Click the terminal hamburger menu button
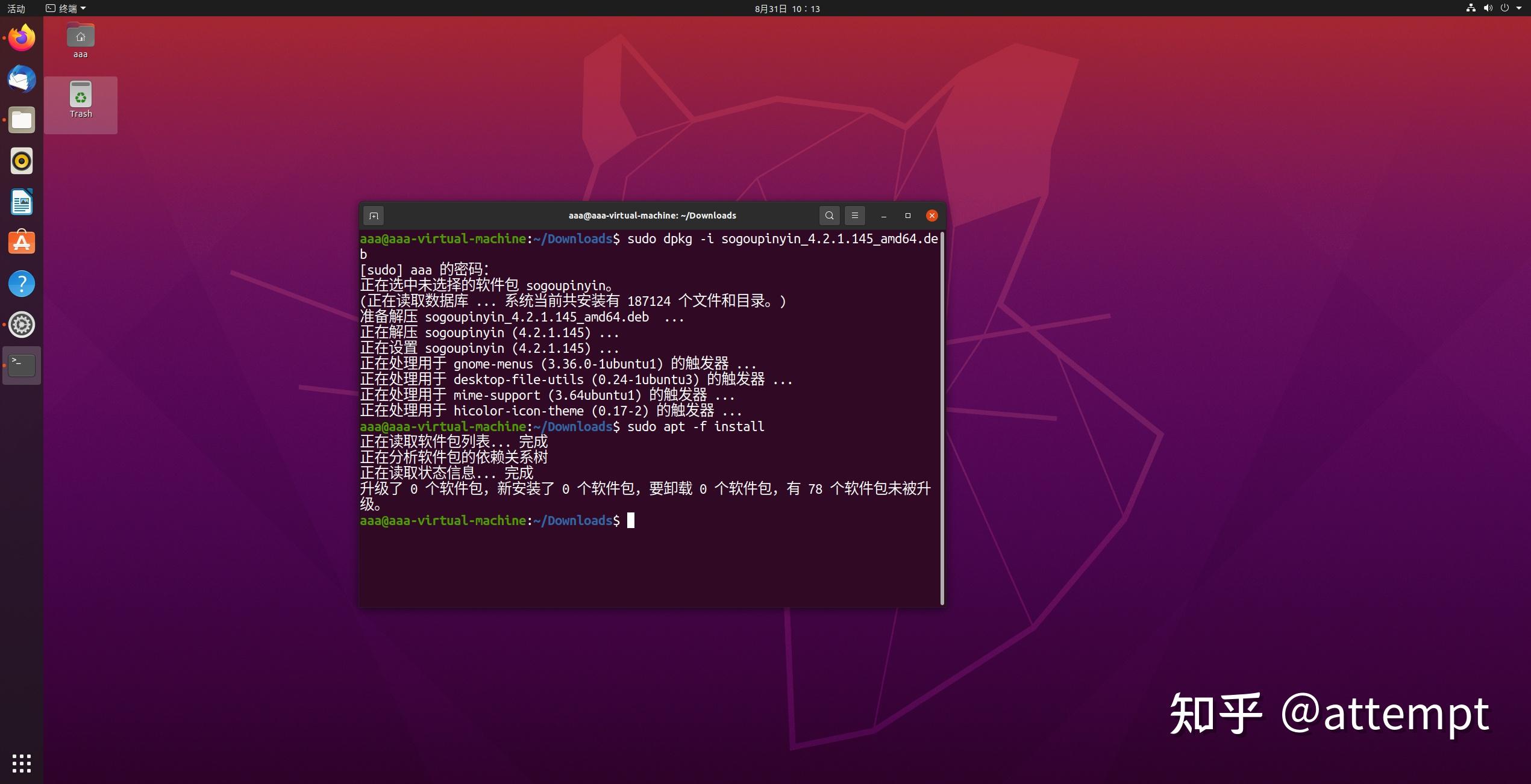Screen dimensions: 1531x784 [x=854, y=215]
